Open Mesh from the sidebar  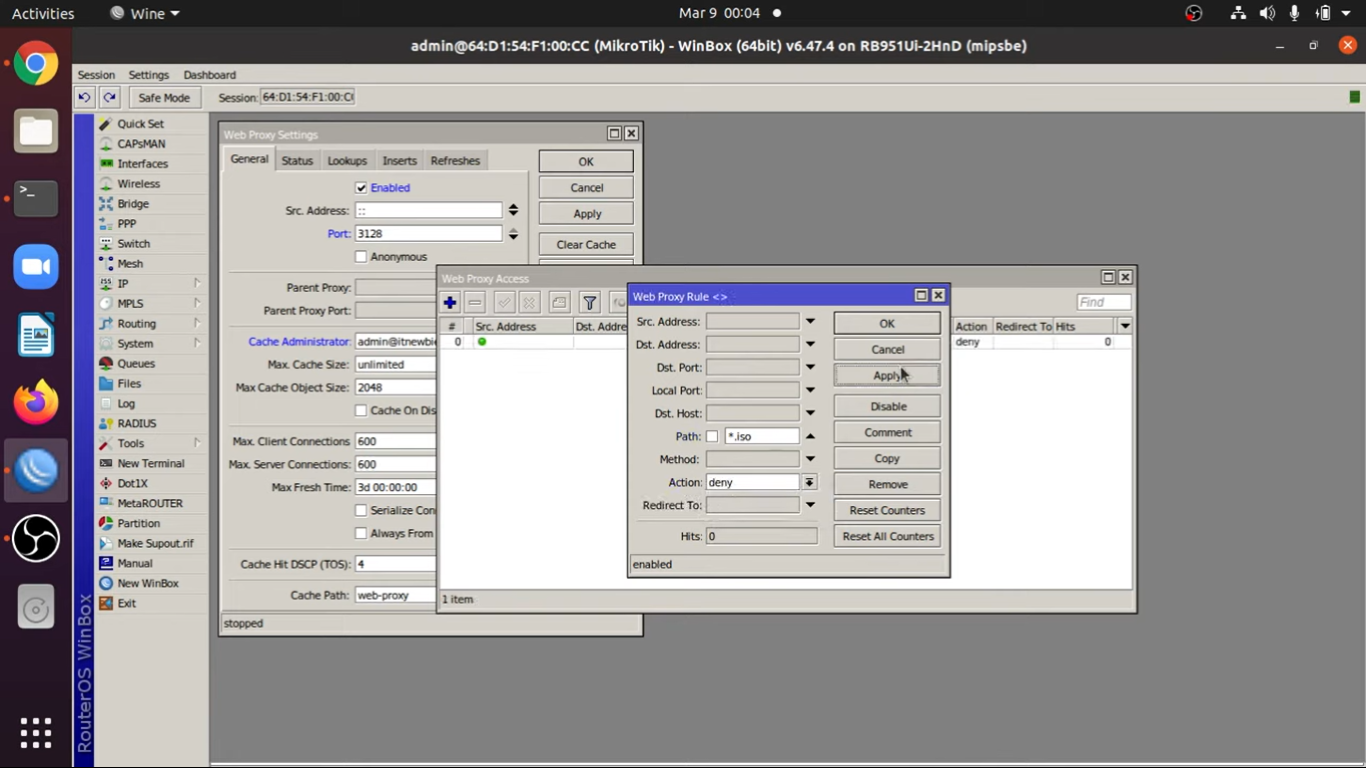(x=130, y=264)
